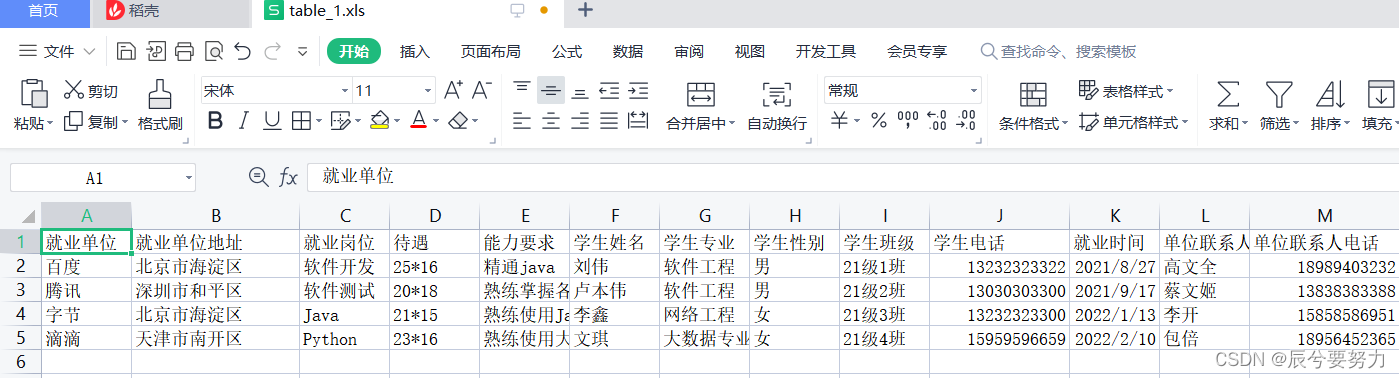Select column header G
Screen dimensions: 1399x378
(705, 216)
